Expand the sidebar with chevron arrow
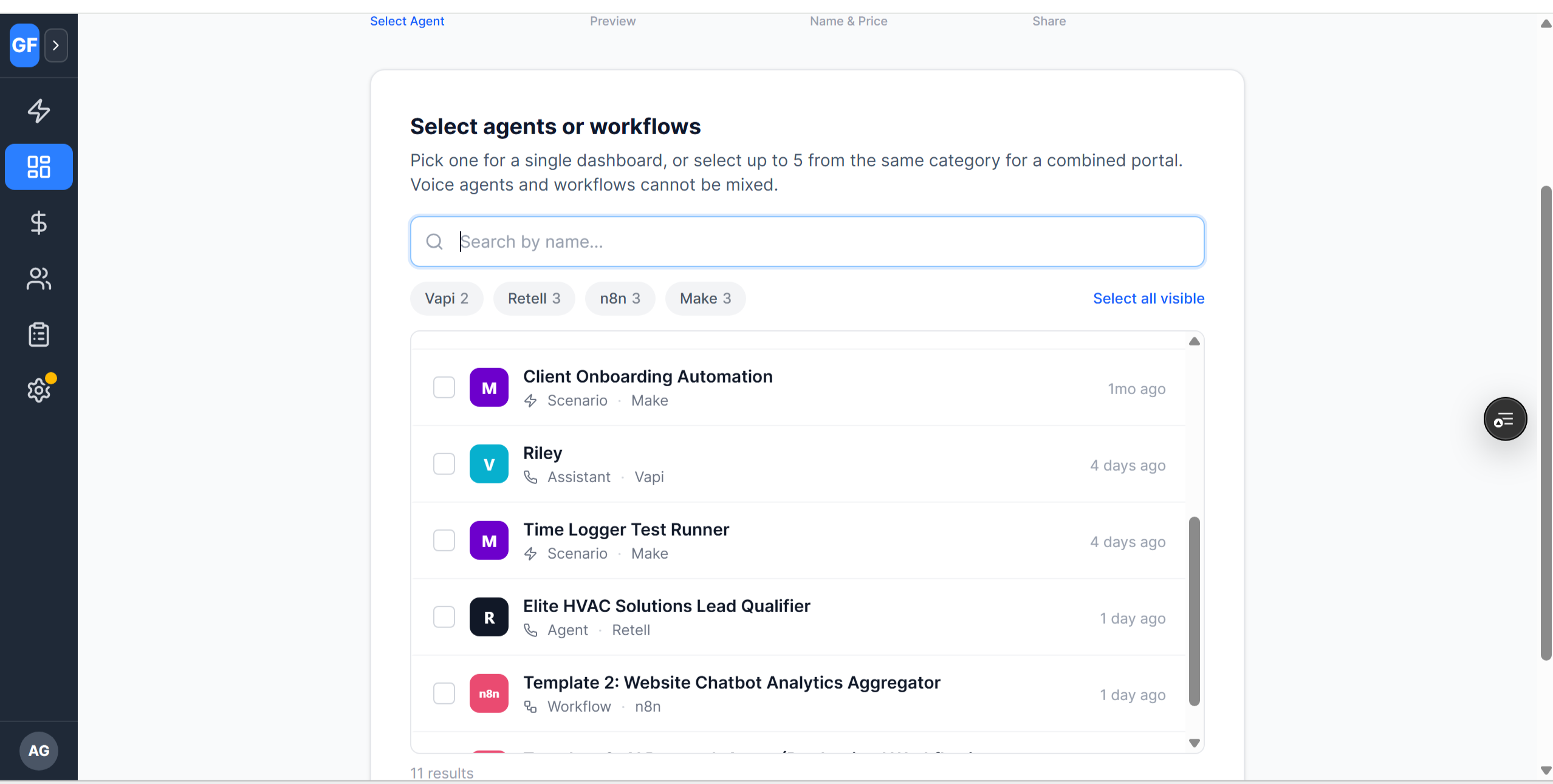 (56, 45)
